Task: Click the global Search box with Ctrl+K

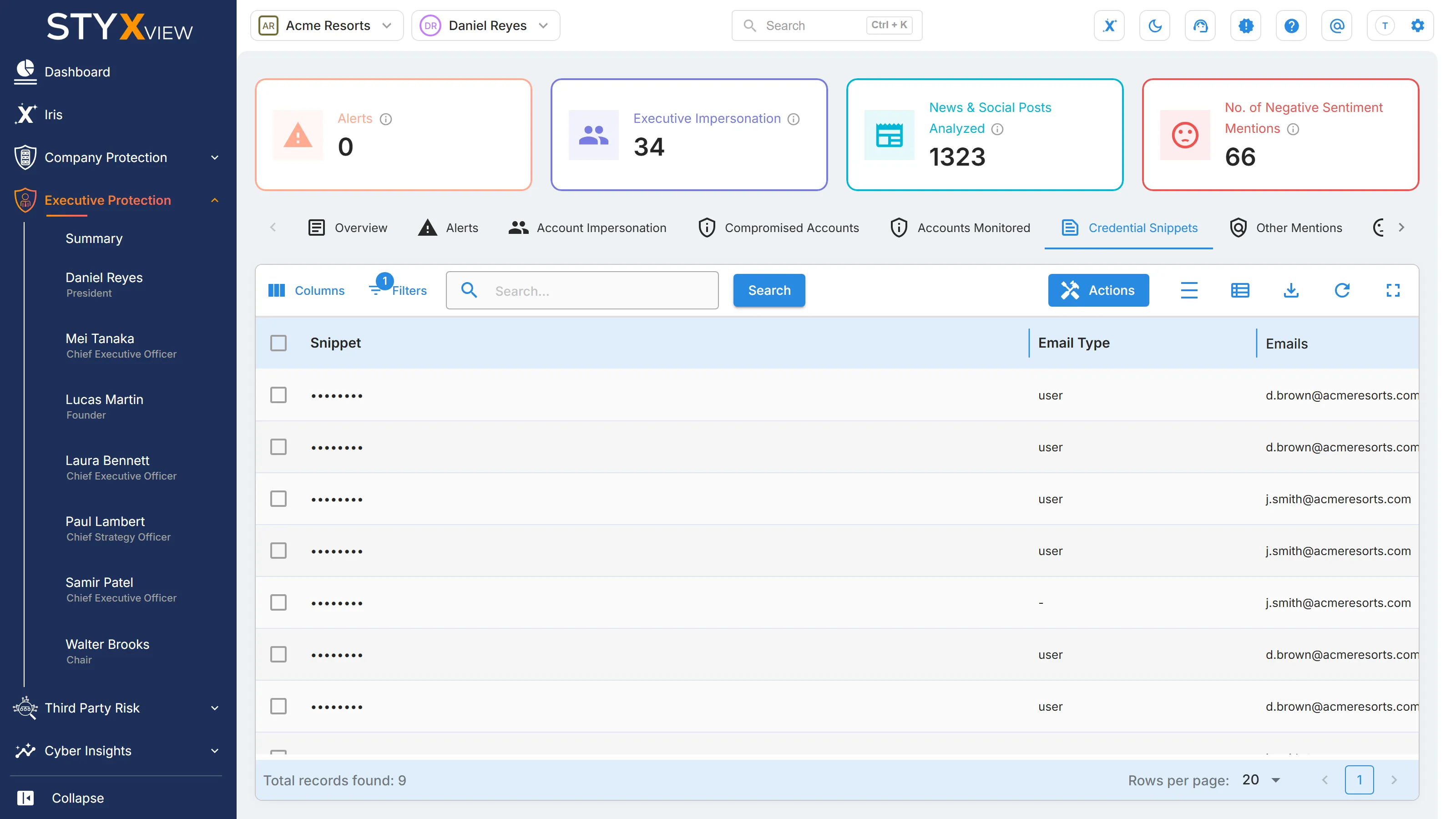Action: coord(827,25)
